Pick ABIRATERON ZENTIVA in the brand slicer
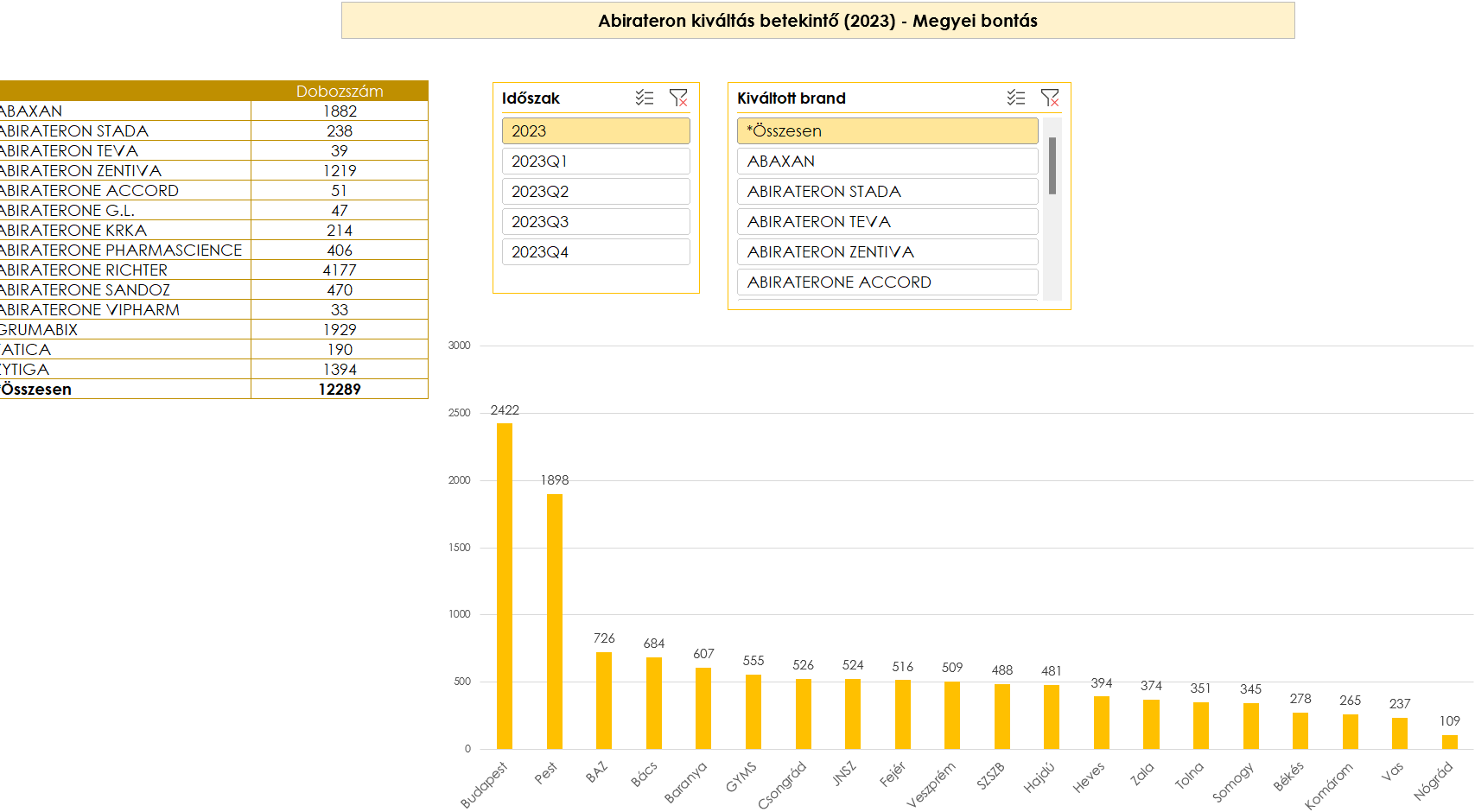 (887, 252)
